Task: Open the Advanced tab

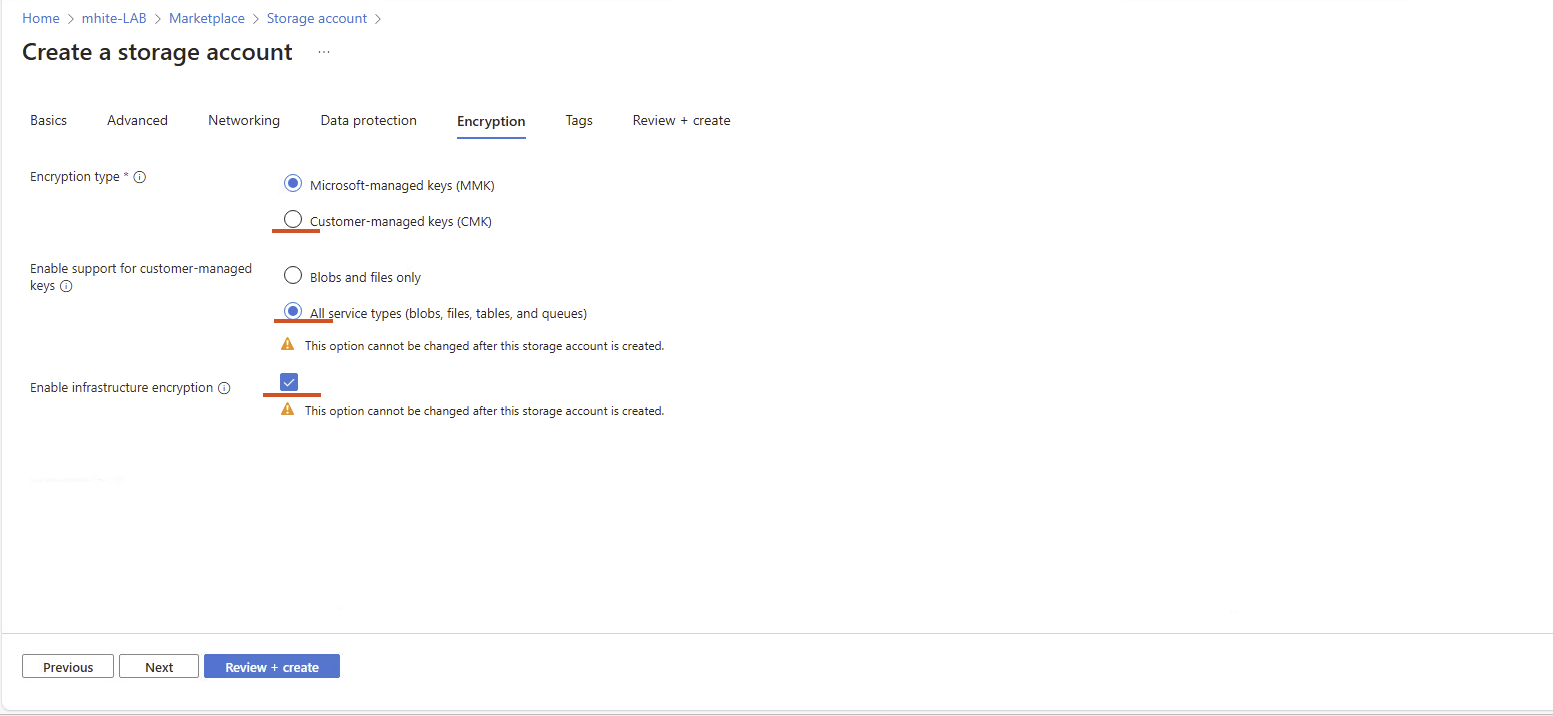Action: 137,120
